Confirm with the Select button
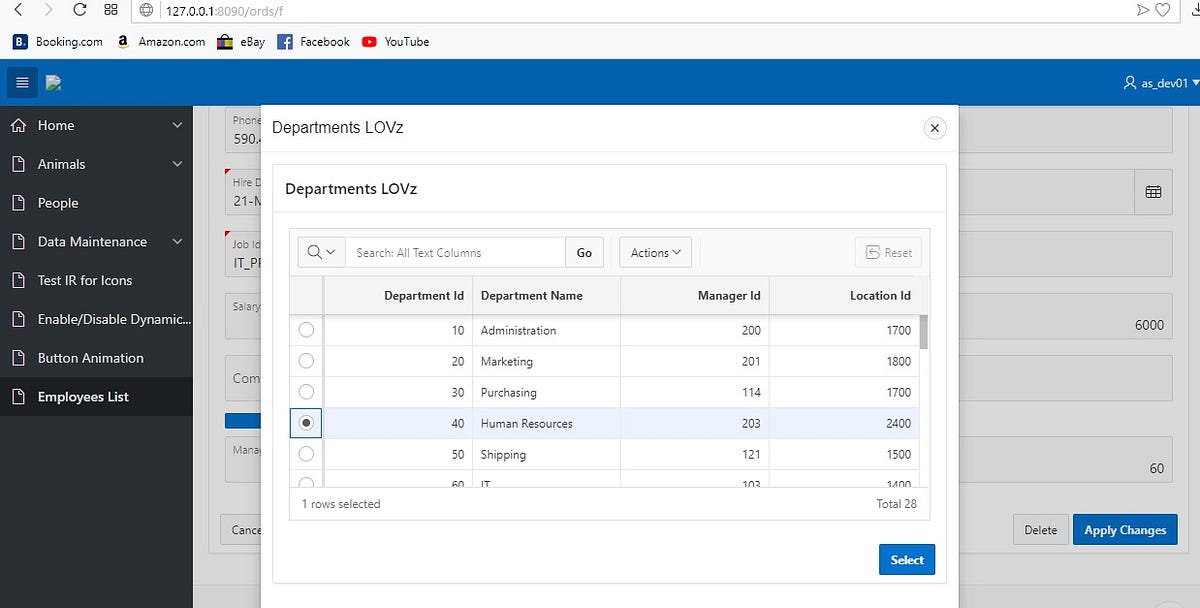The image size is (1200, 608). (906, 559)
